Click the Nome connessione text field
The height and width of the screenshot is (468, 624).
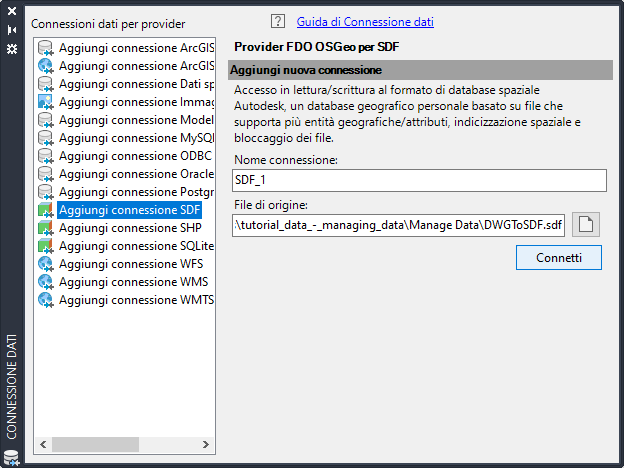tap(420, 180)
